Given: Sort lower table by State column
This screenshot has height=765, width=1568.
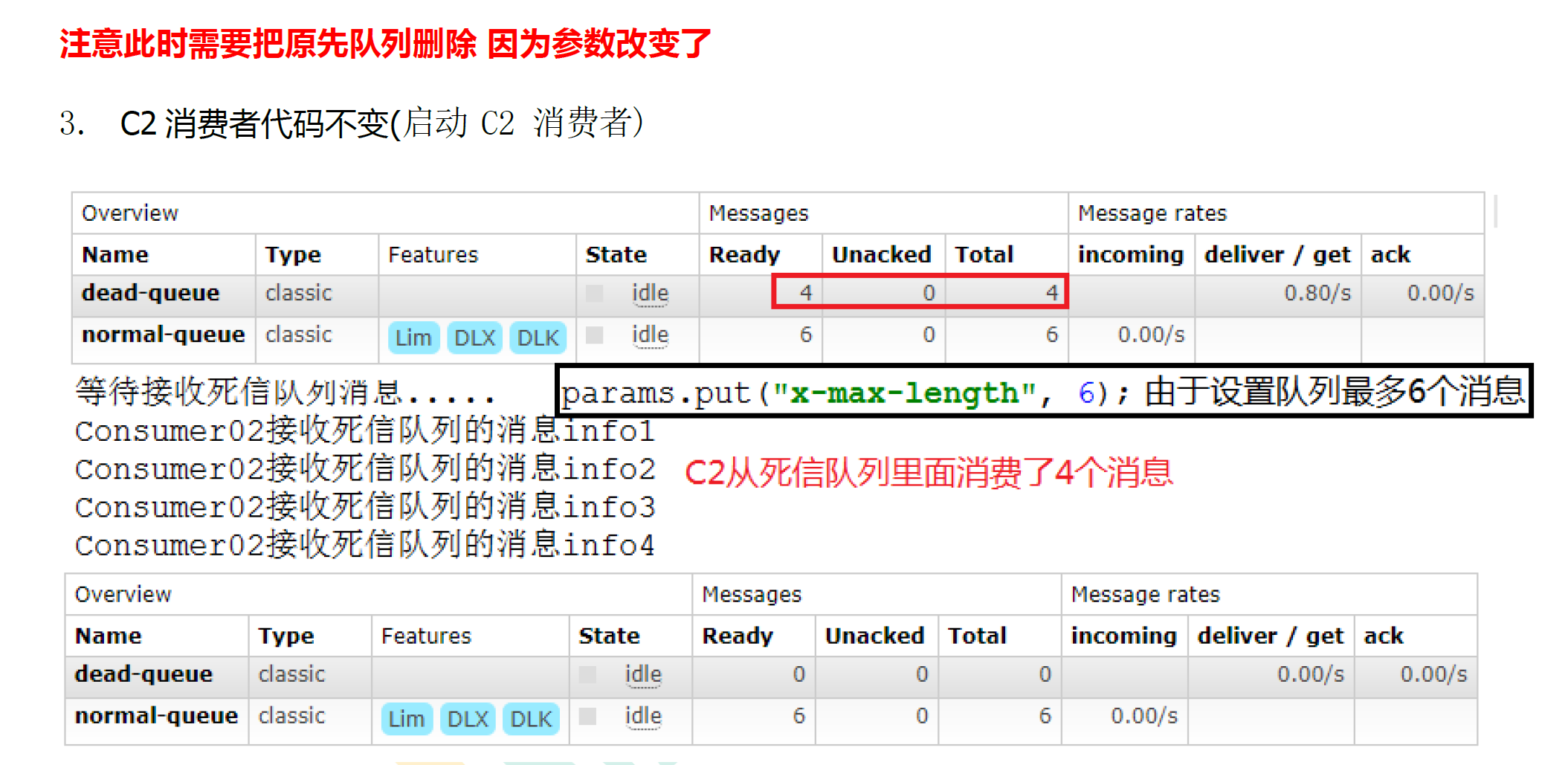Looking at the screenshot, I should pos(610,636).
